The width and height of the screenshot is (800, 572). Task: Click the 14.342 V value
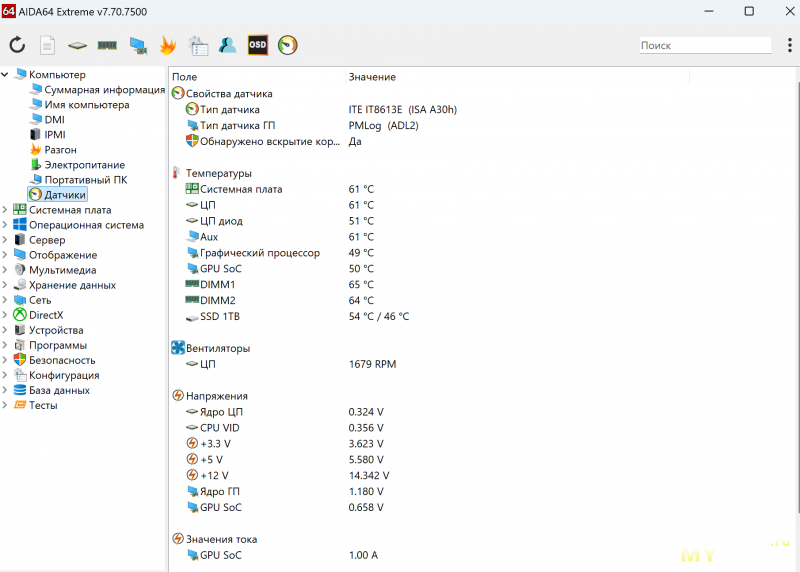pyautogui.click(x=369, y=475)
